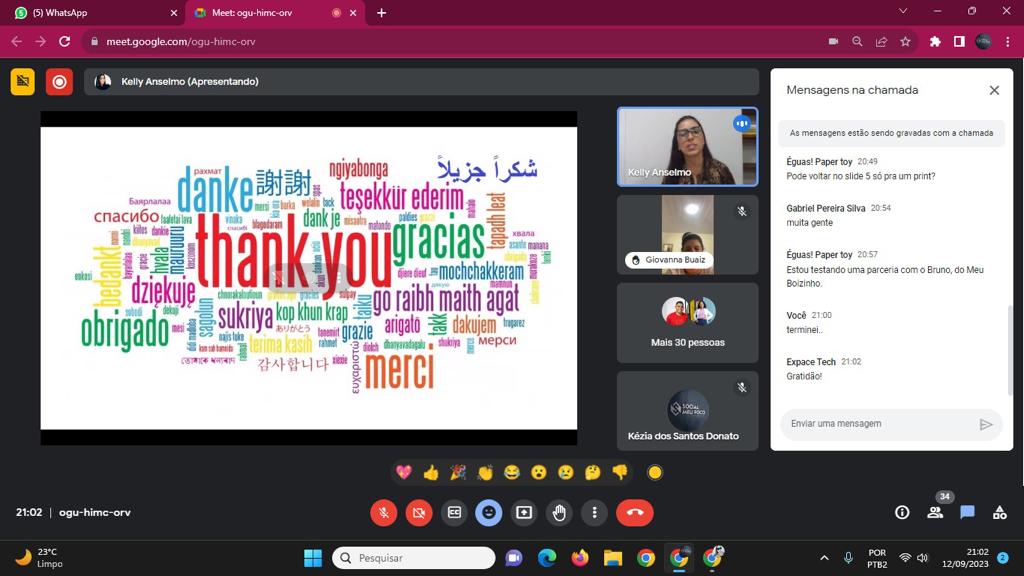Click the Enviar uma mensagem field
This screenshot has width=1024, height=576.
coord(875,424)
